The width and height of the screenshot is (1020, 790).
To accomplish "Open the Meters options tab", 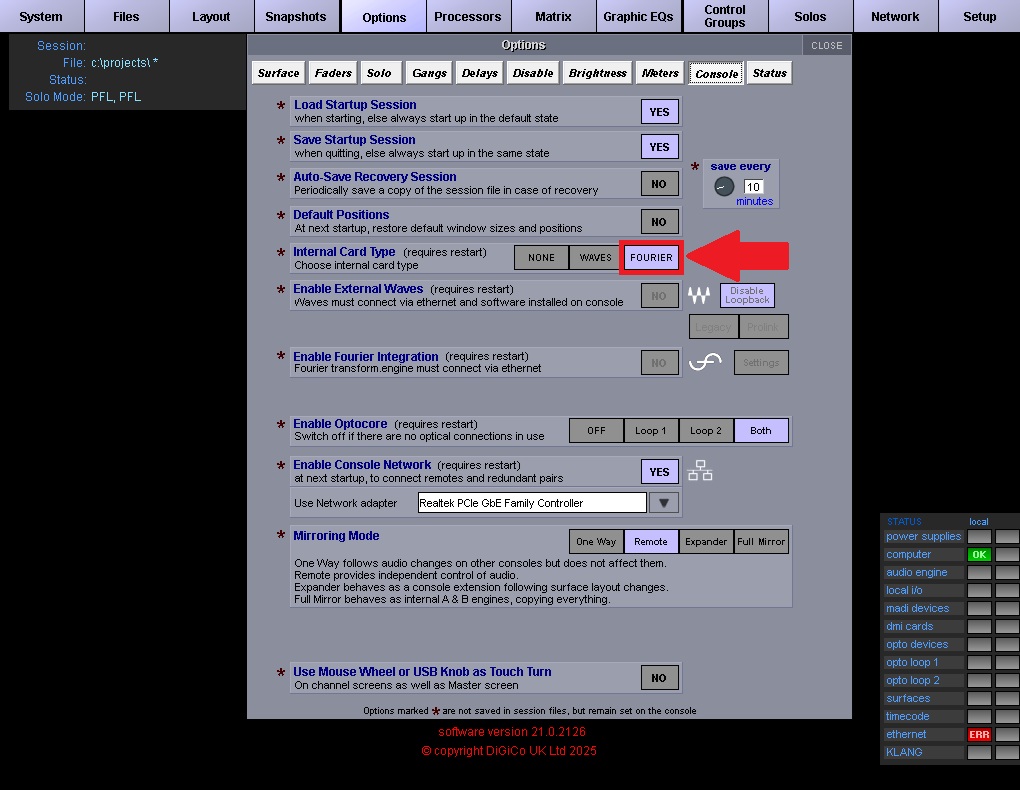I will coord(660,73).
